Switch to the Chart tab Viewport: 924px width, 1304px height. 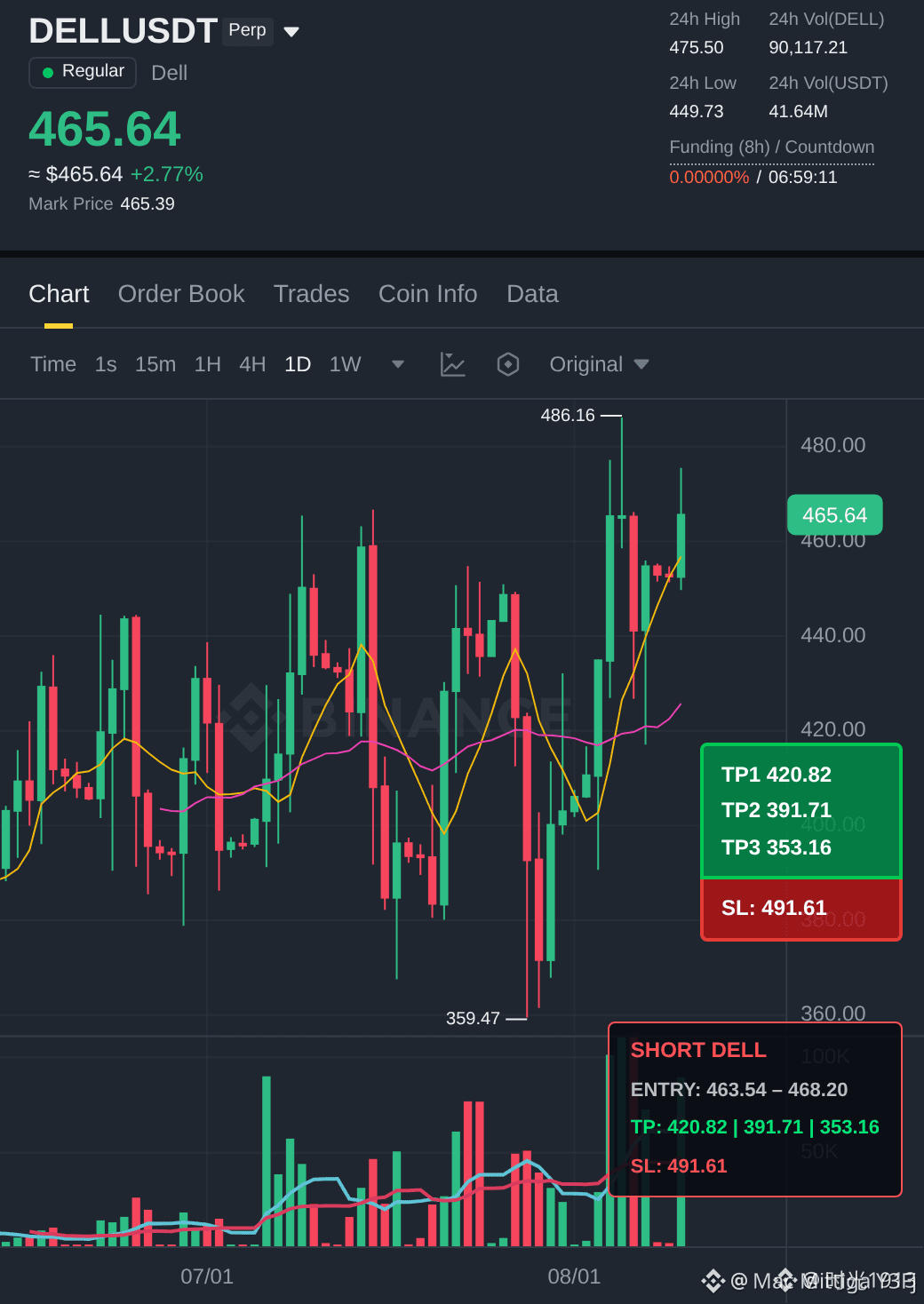[x=59, y=294]
